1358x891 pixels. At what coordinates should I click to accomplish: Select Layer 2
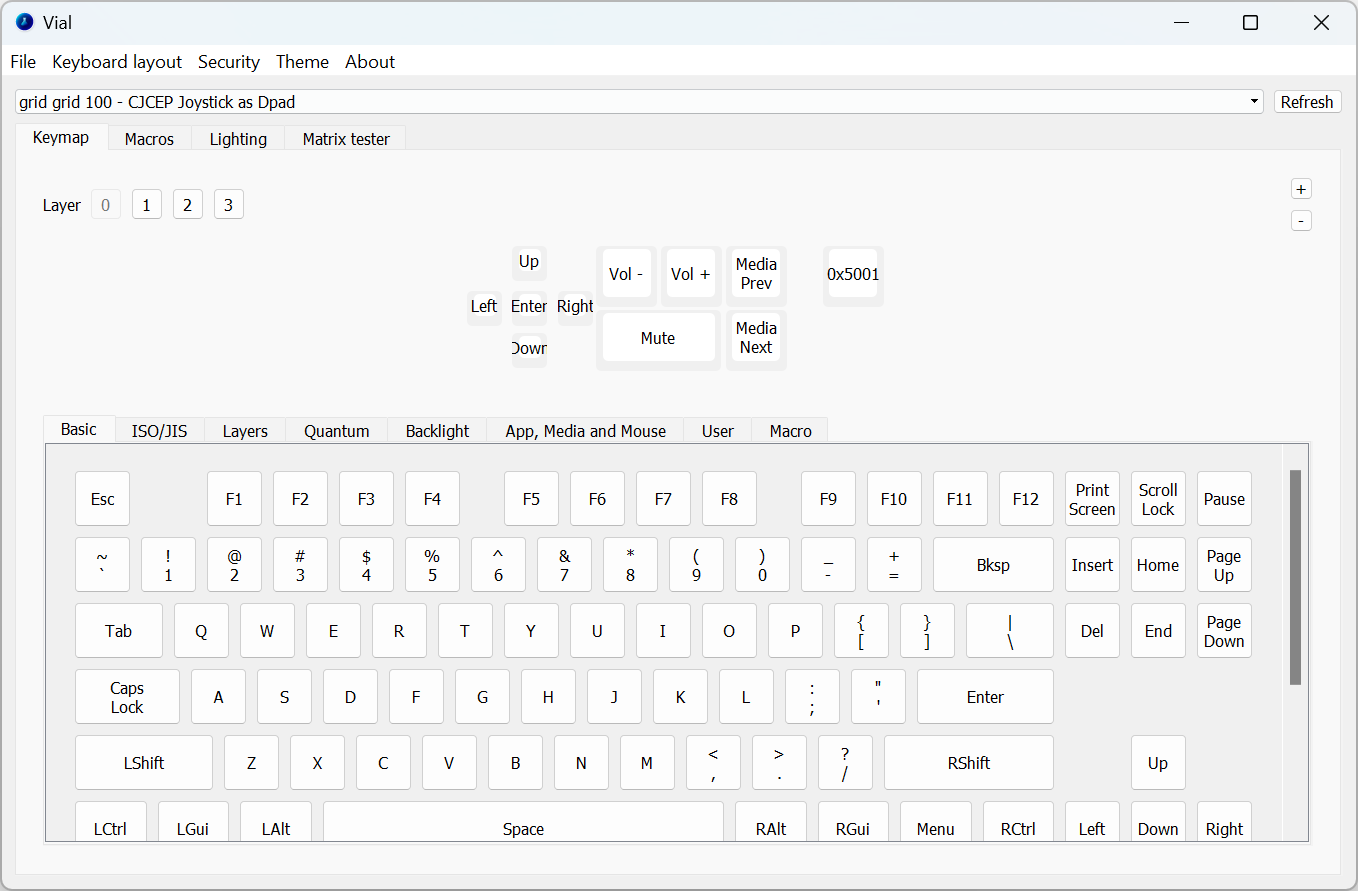(188, 205)
